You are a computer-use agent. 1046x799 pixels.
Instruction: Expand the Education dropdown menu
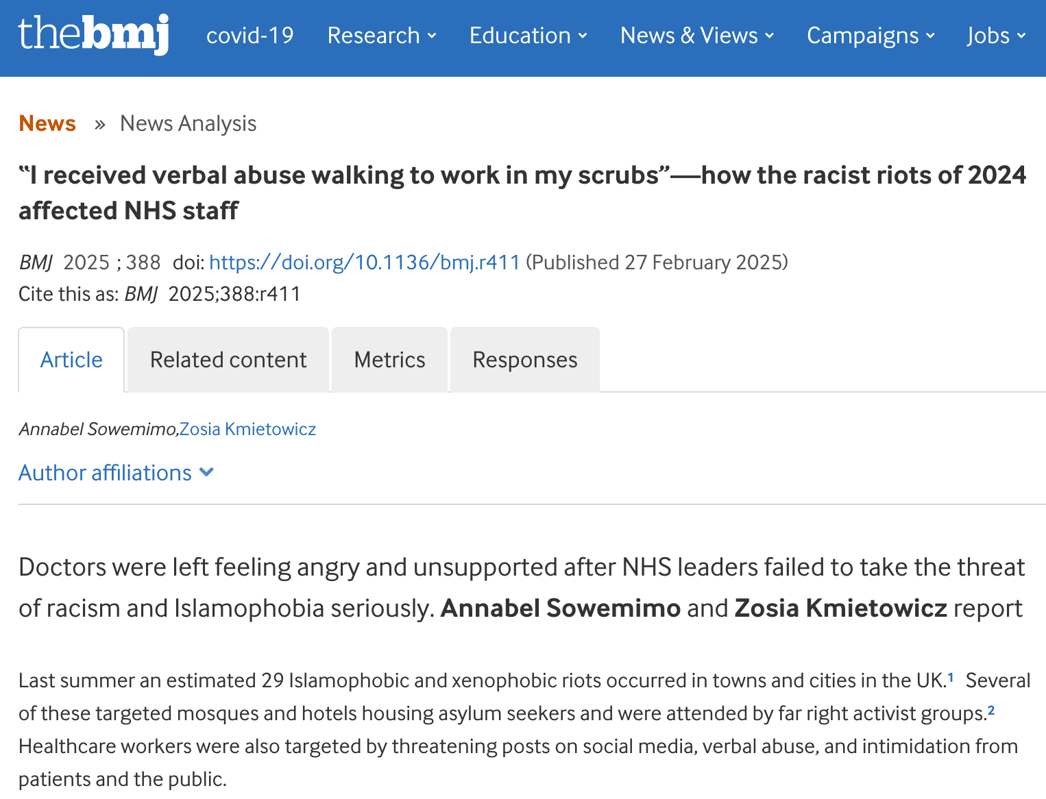(x=528, y=36)
